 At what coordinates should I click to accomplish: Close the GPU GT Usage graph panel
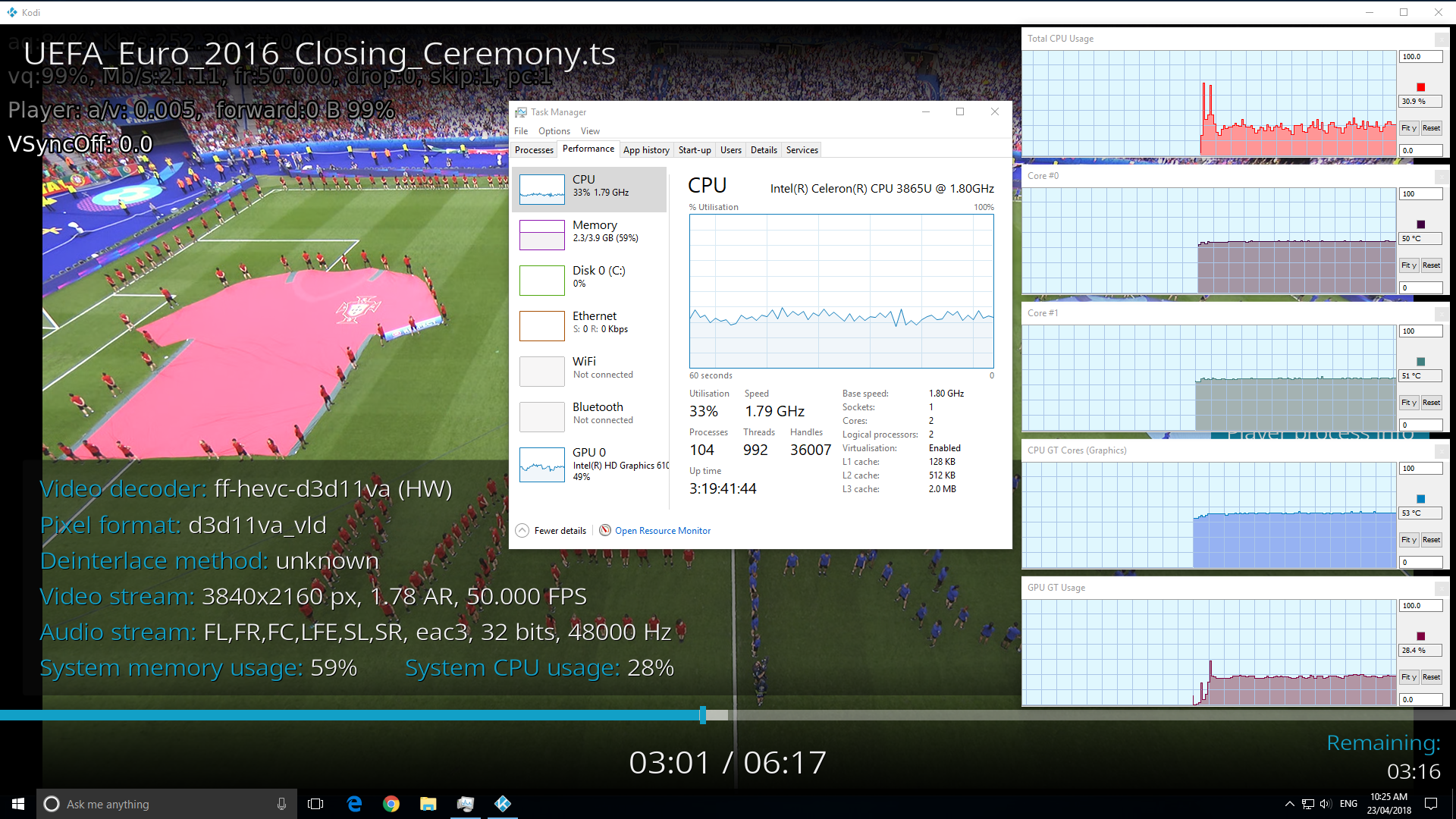[1442, 588]
